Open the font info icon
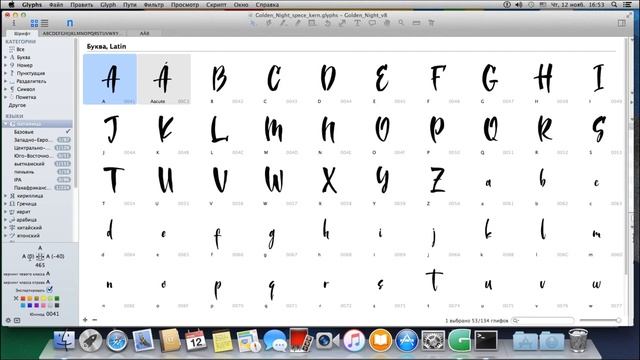The height and width of the screenshot is (360, 640). tap(14, 23)
